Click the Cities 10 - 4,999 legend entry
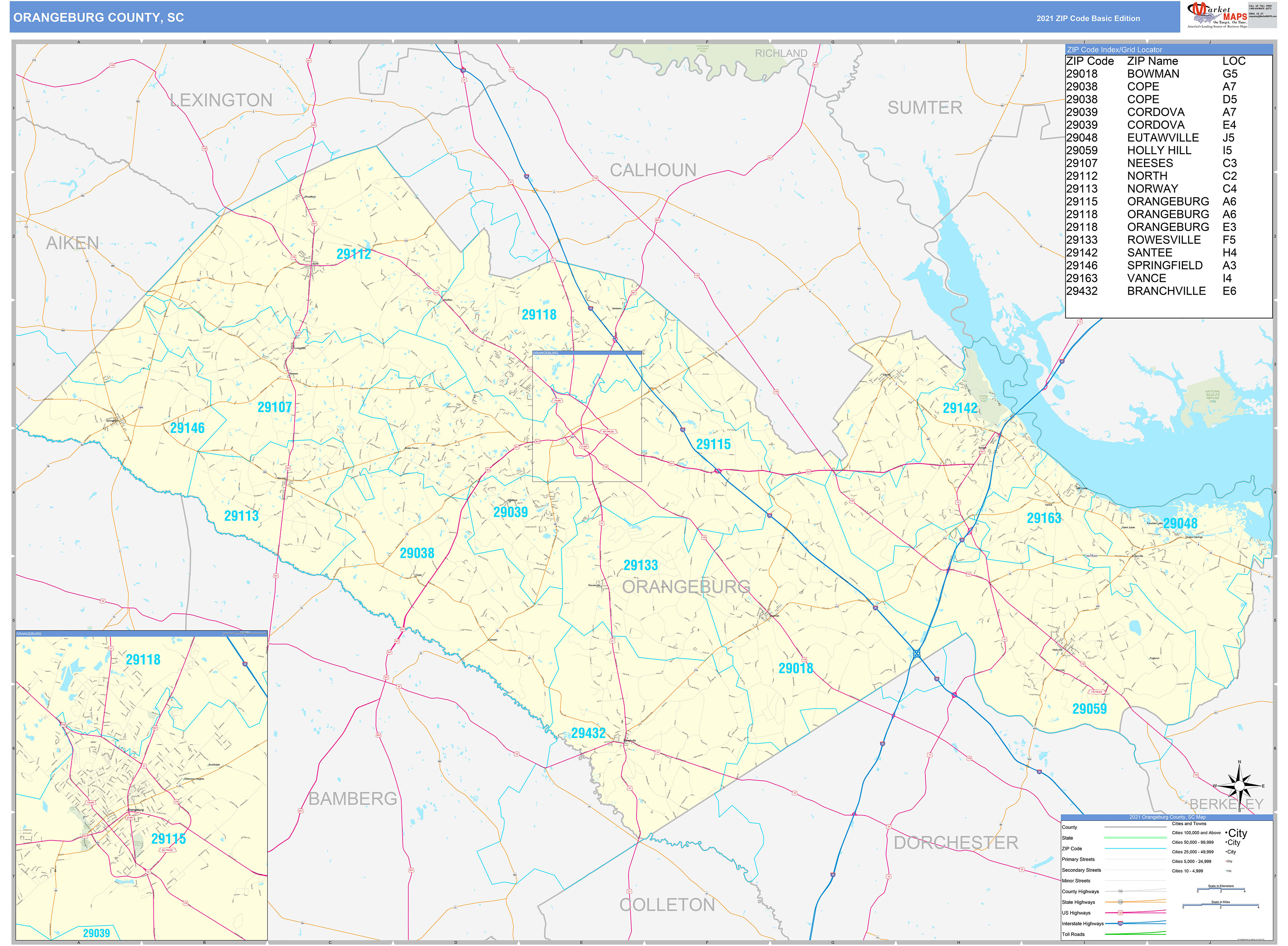 [1187, 871]
